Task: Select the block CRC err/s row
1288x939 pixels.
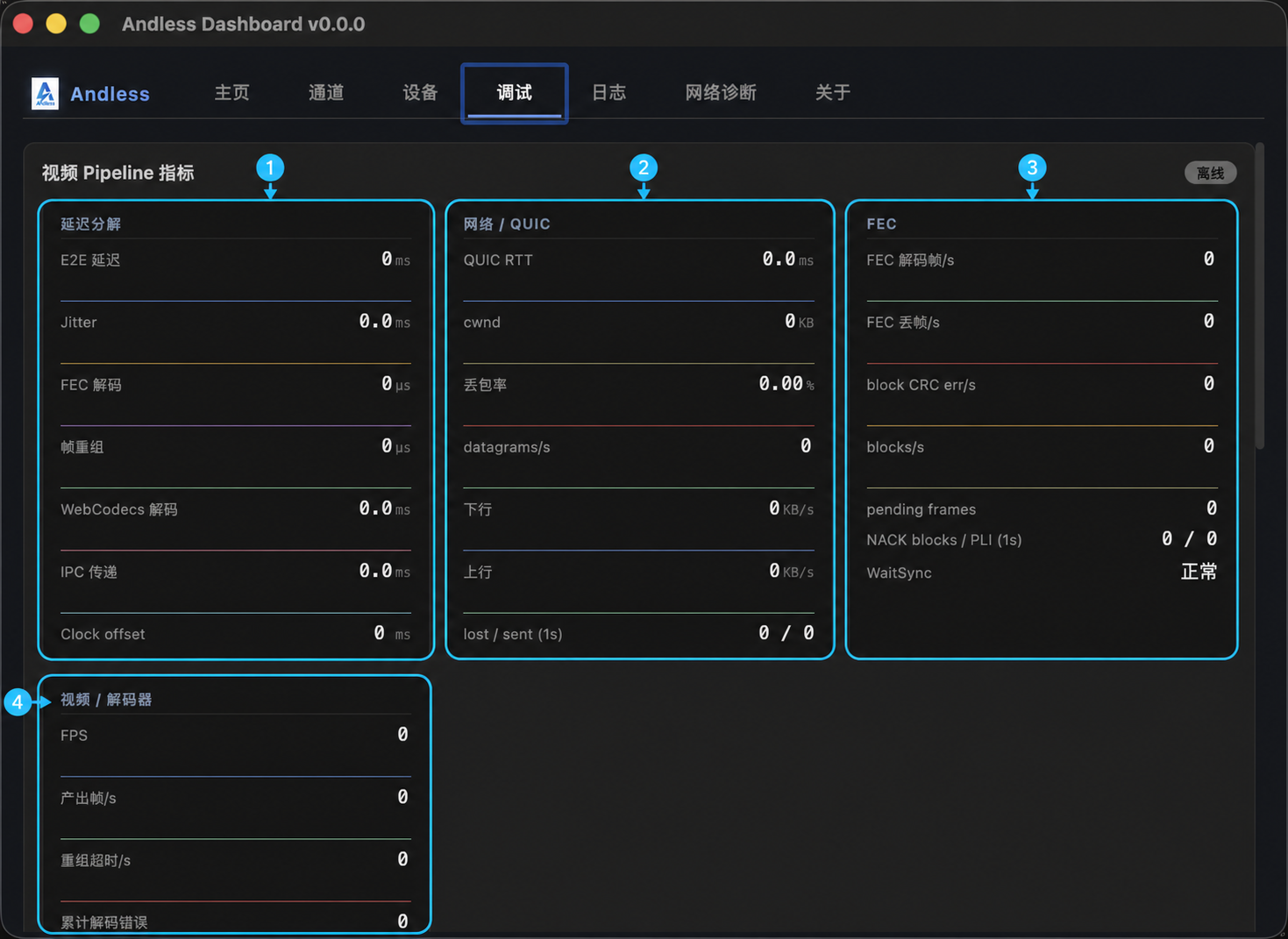Action: 1042,385
